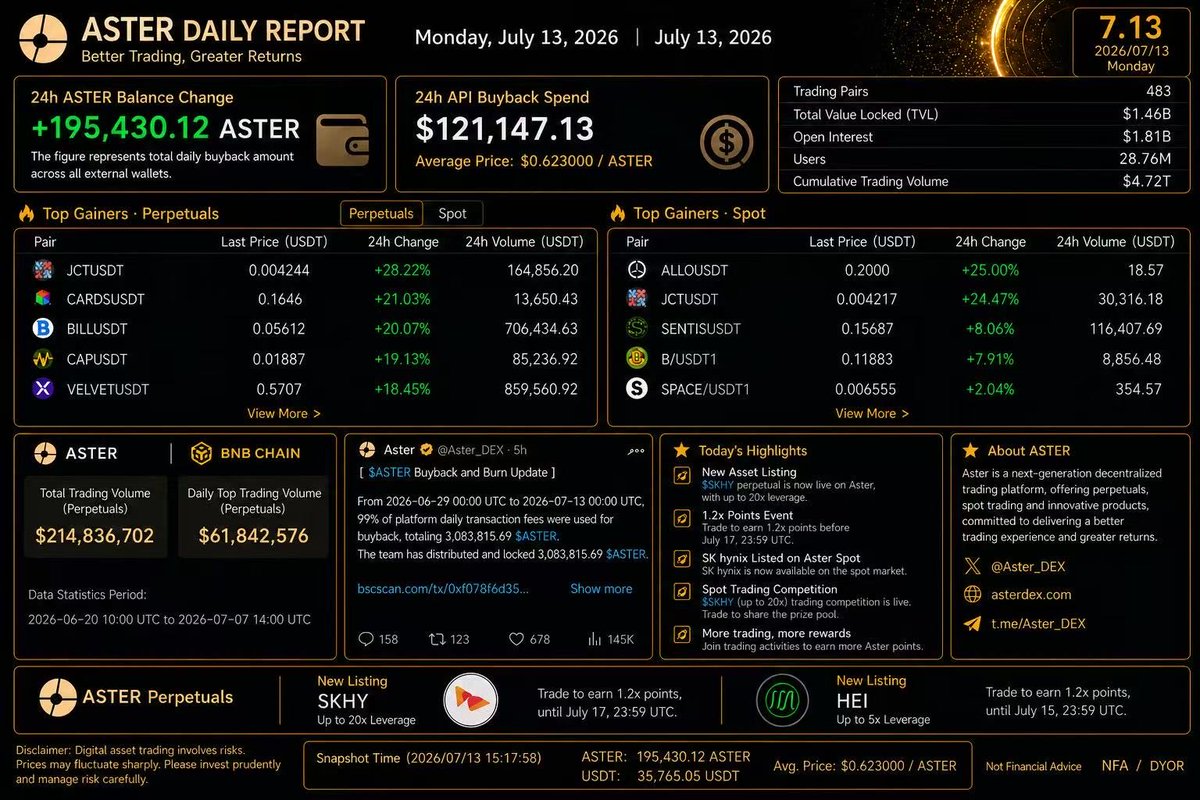Image resolution: width=1200 pixels, height=800 pixels.
Task: Click the About ASTER star icon
Action: point(970,451)
